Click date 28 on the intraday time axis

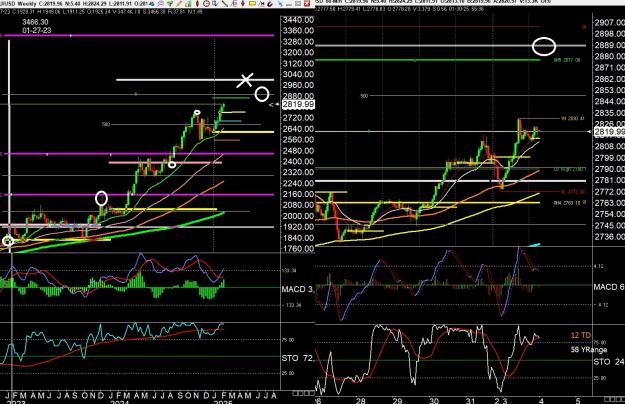pyautogui.click(x=361, y=400)
